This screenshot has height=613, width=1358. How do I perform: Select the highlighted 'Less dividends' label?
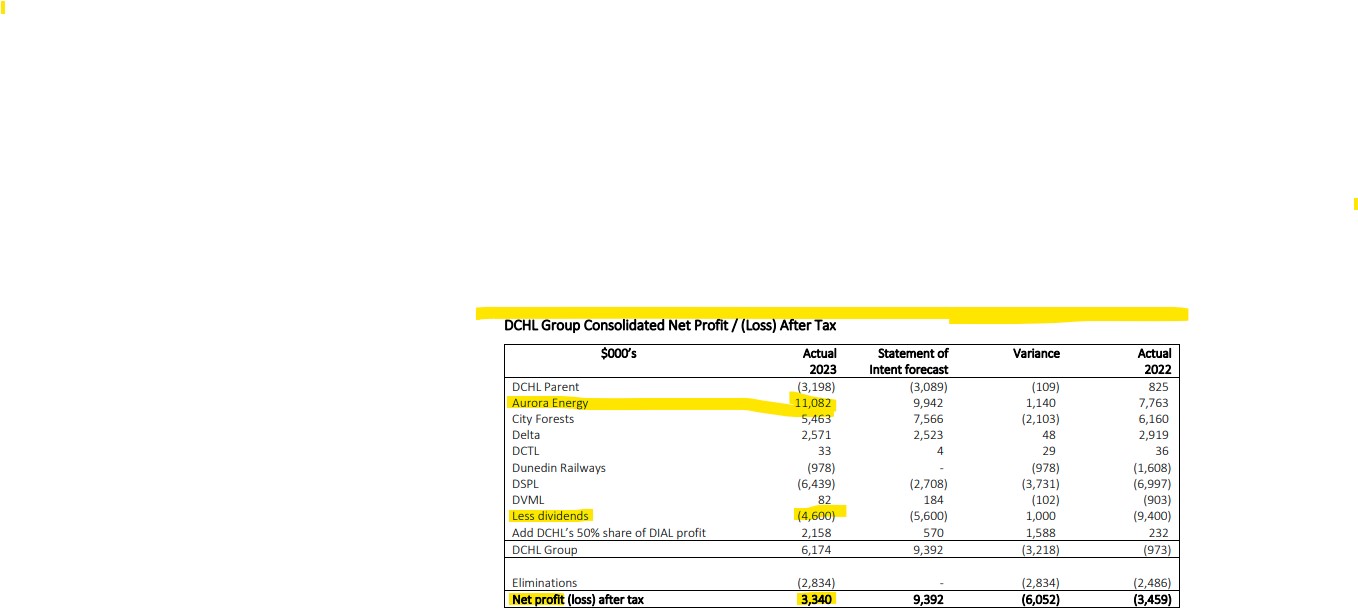point(551,516)
